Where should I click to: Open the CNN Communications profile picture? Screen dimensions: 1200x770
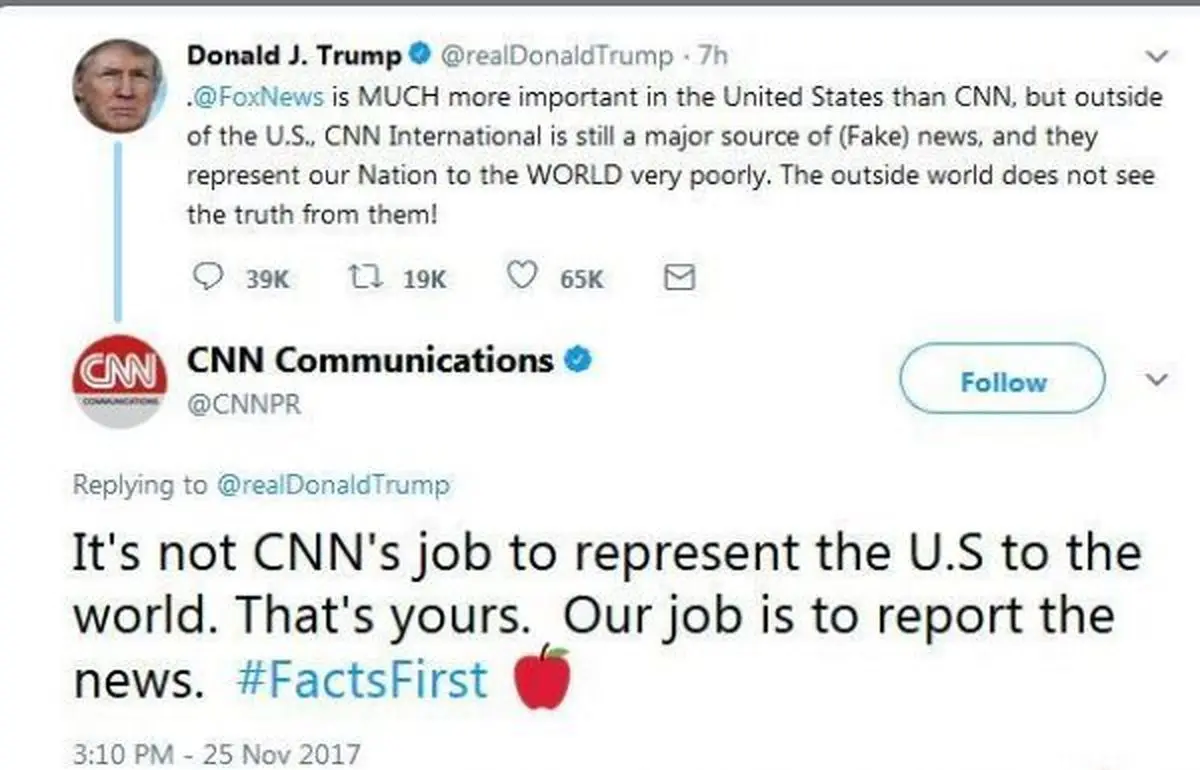pyautogui.click(x=119, y=381)
